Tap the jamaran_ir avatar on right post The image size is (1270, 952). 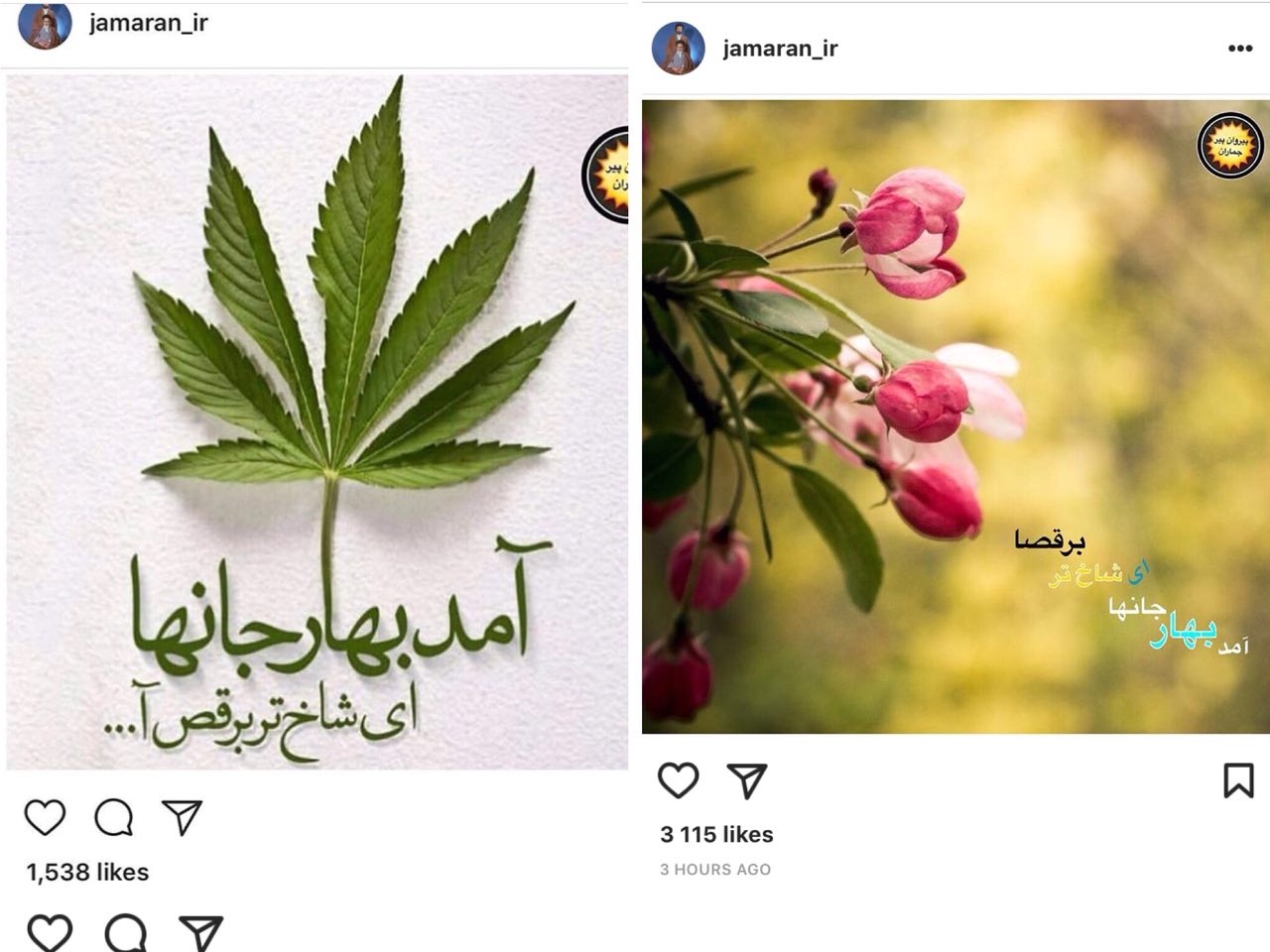coord(679,48)
